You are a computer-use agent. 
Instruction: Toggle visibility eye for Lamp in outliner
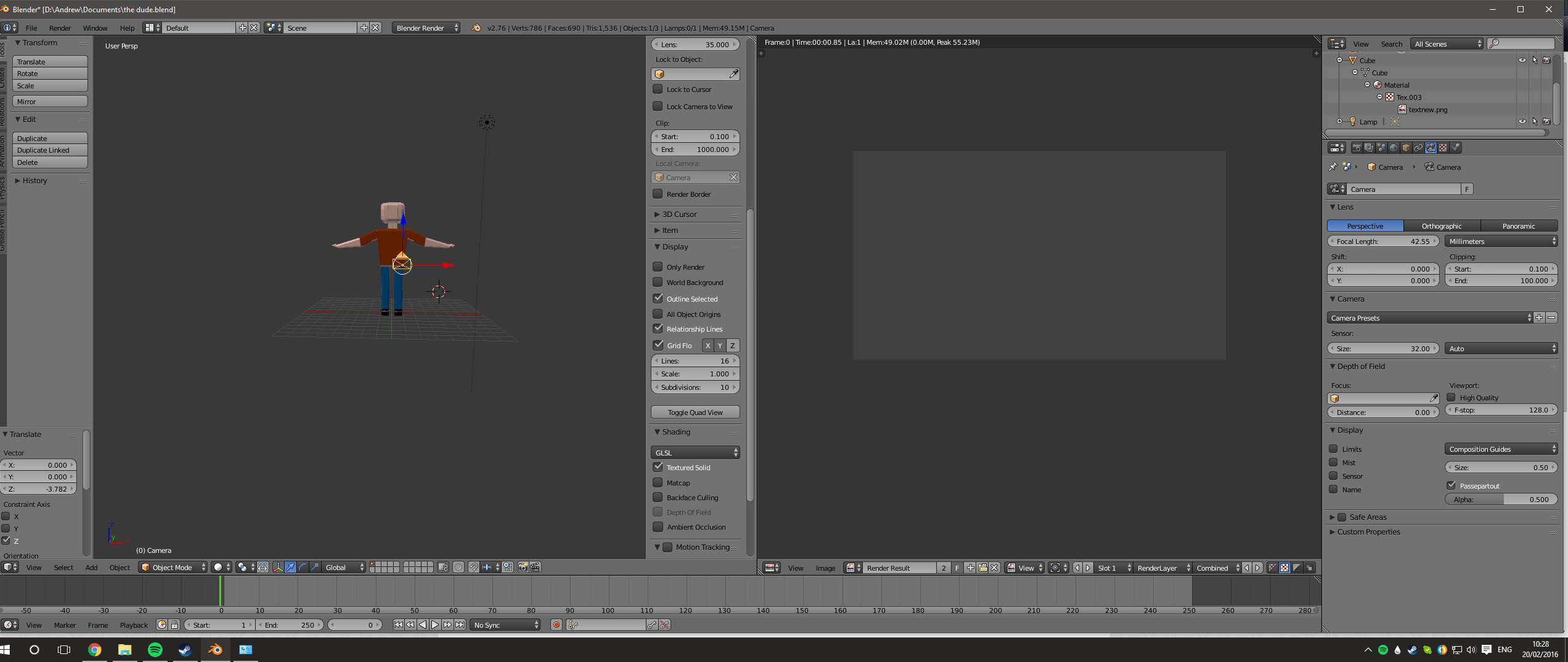coord(1521,121)
